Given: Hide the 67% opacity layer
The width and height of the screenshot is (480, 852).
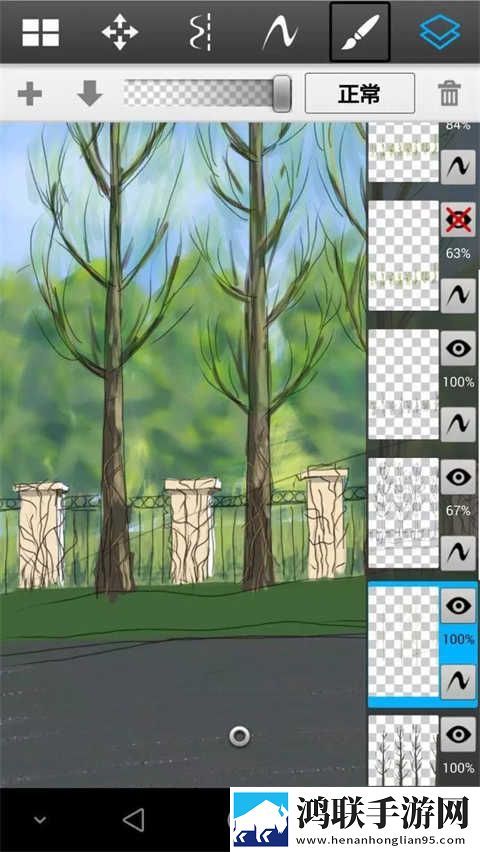Looking at the screenshot, I should [458, 477].
